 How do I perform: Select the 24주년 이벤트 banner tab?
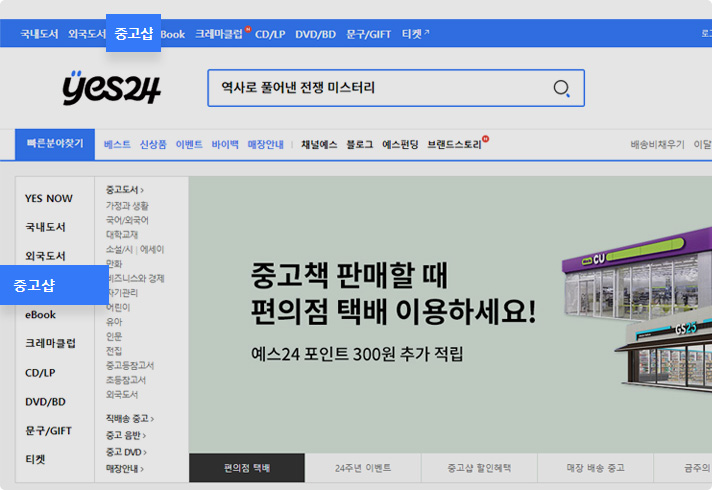pos(363,468)
